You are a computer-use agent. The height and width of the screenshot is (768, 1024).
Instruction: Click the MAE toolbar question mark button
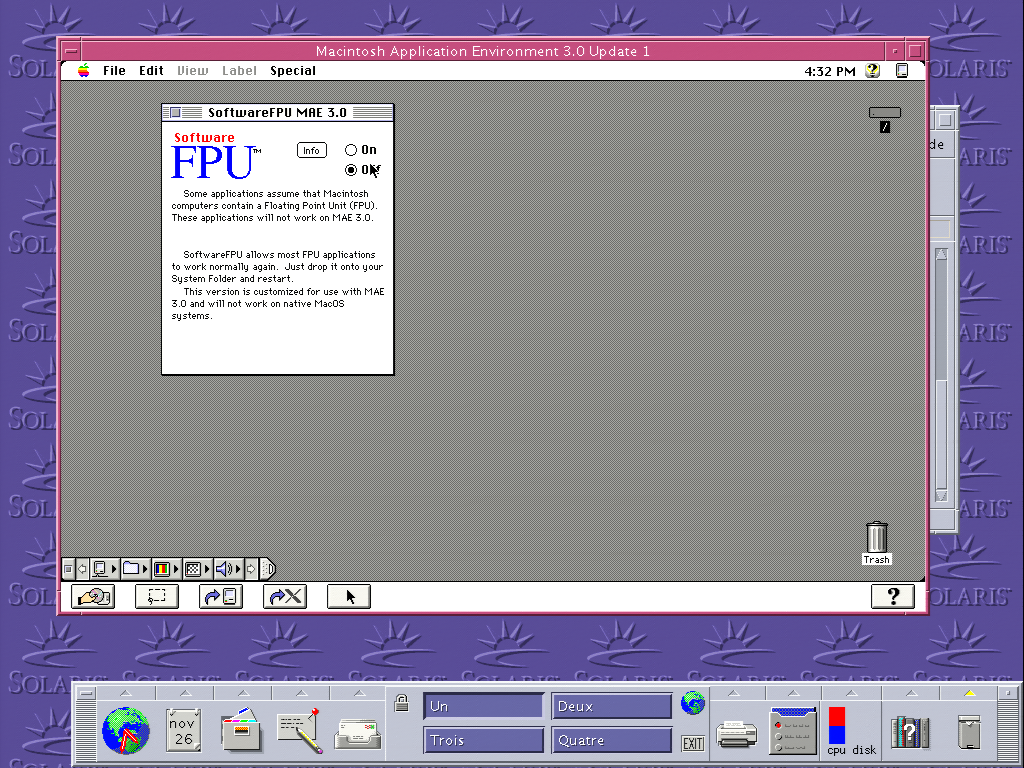pyautogui.click(x=893, y=596)
